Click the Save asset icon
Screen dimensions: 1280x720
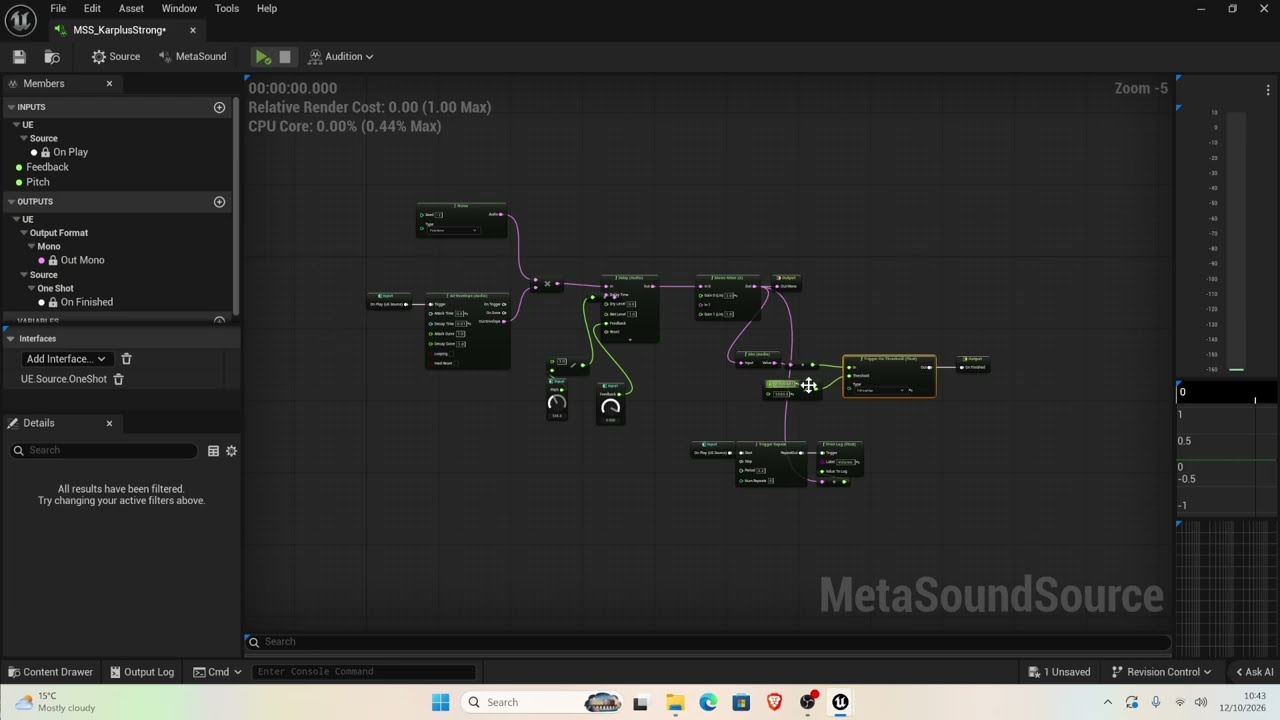(x=19, y=57)
